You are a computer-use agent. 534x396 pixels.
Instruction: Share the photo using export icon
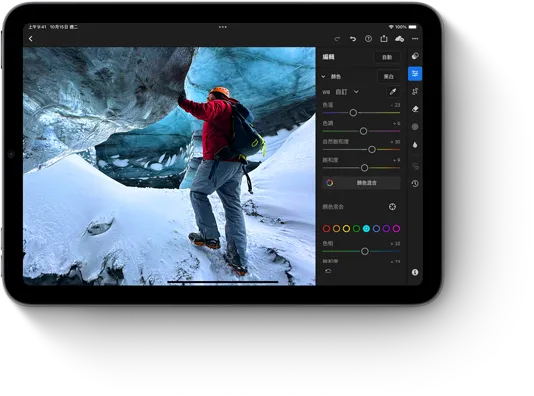[384, 38]
